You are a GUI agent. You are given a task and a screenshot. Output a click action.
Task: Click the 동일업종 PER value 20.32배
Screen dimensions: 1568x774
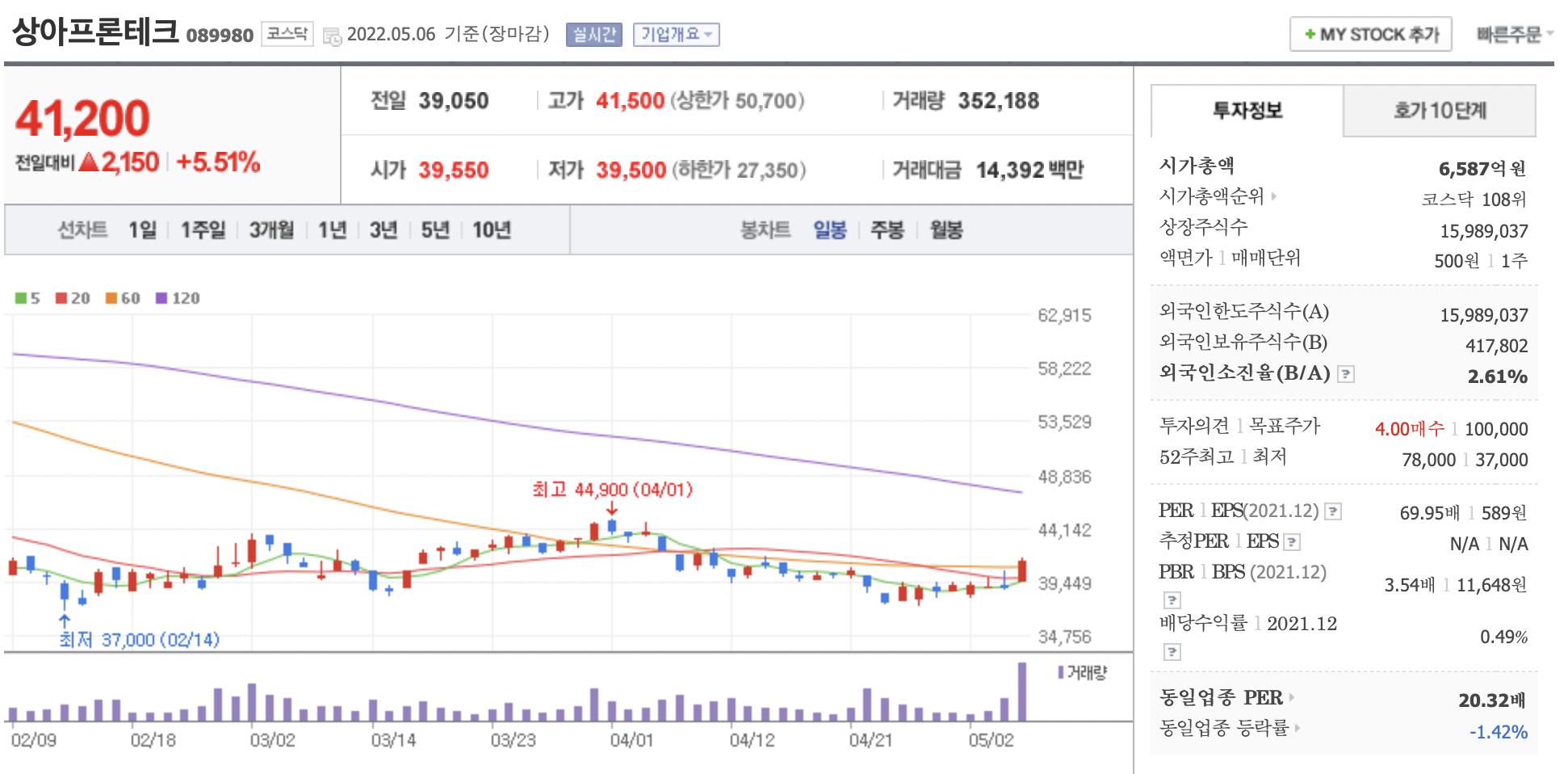click(1492, 700)
